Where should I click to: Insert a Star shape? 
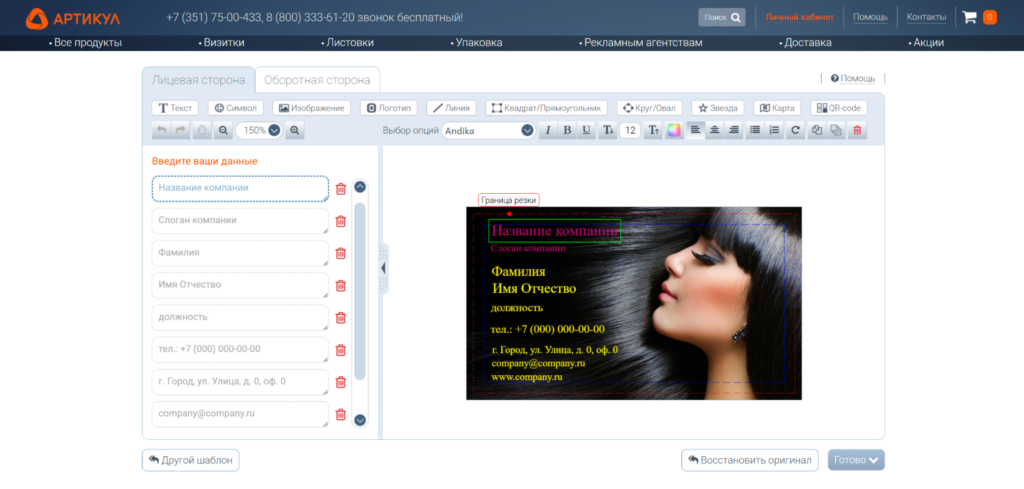click(x=717, y=108)
